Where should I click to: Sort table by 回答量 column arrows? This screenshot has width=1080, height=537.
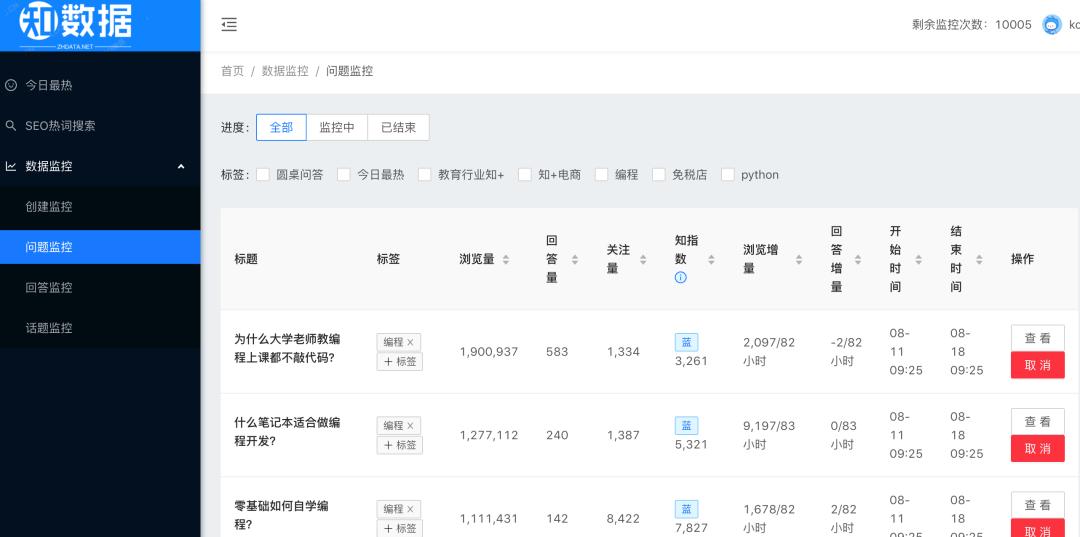tap(574, 260)
